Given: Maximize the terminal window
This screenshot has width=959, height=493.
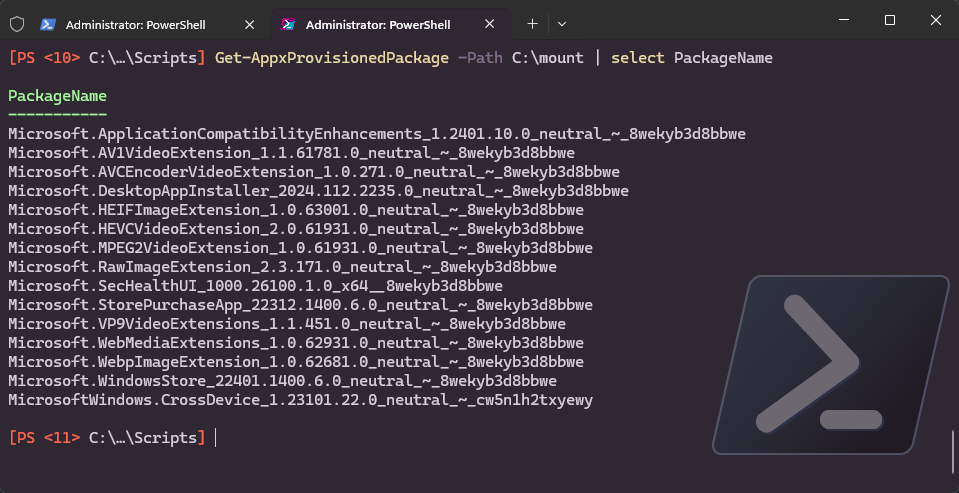Looking at the screenshot, I should 890,20.
